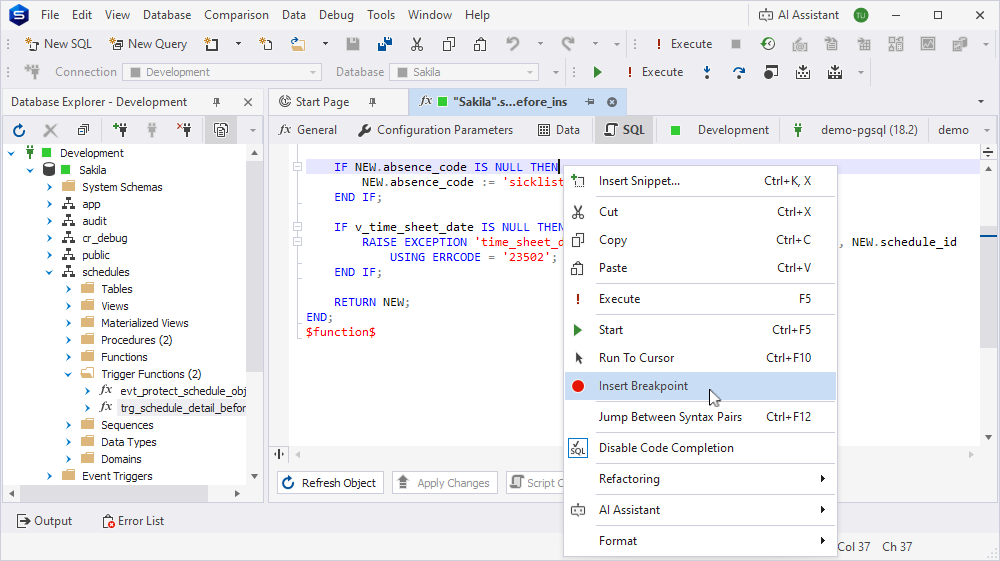Switch to the Configuration Parameters tab
The width and height of the screenshot is (1000, 561).
point(436,130)
